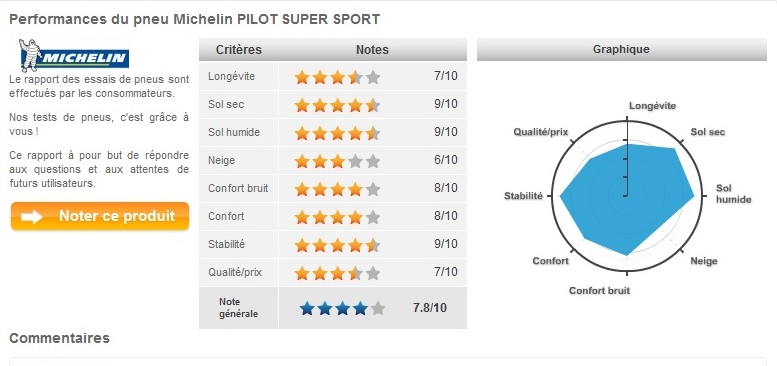The image size is (777, 366).
Task: Click the Commentaires heading
Action: tap(59, 338)
